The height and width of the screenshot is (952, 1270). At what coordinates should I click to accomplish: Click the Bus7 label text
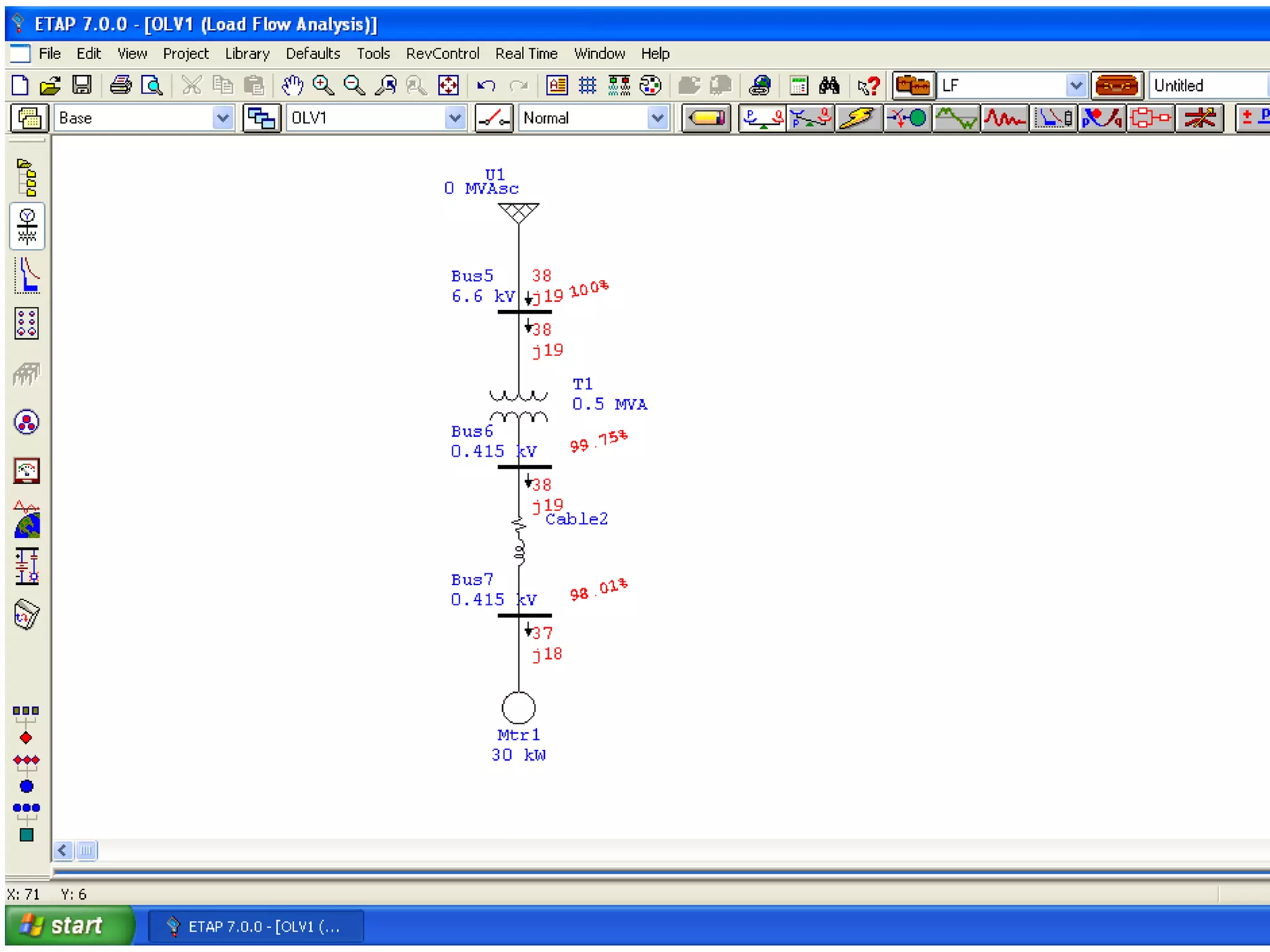pyautogui.click(x=472, y=580)
